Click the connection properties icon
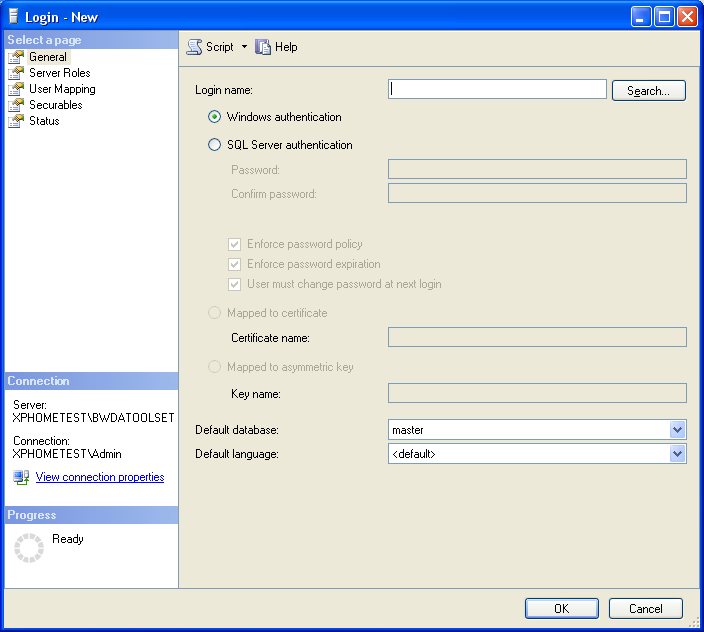This screenshot has height=632, width=704. (21, 478)
